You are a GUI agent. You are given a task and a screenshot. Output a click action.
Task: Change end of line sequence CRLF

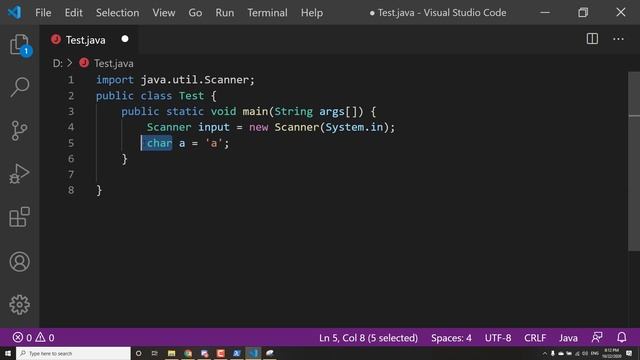535,338
